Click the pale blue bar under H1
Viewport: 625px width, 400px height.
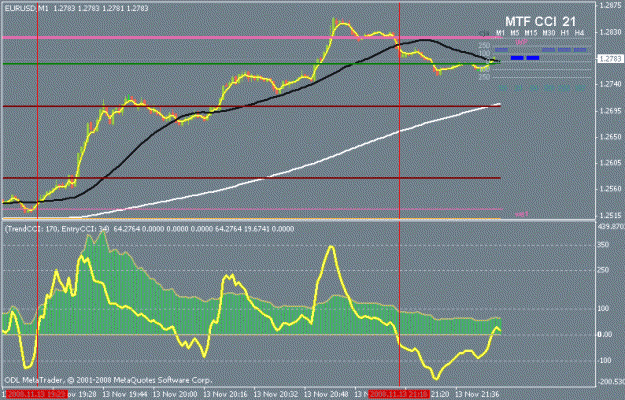point(564,50)
